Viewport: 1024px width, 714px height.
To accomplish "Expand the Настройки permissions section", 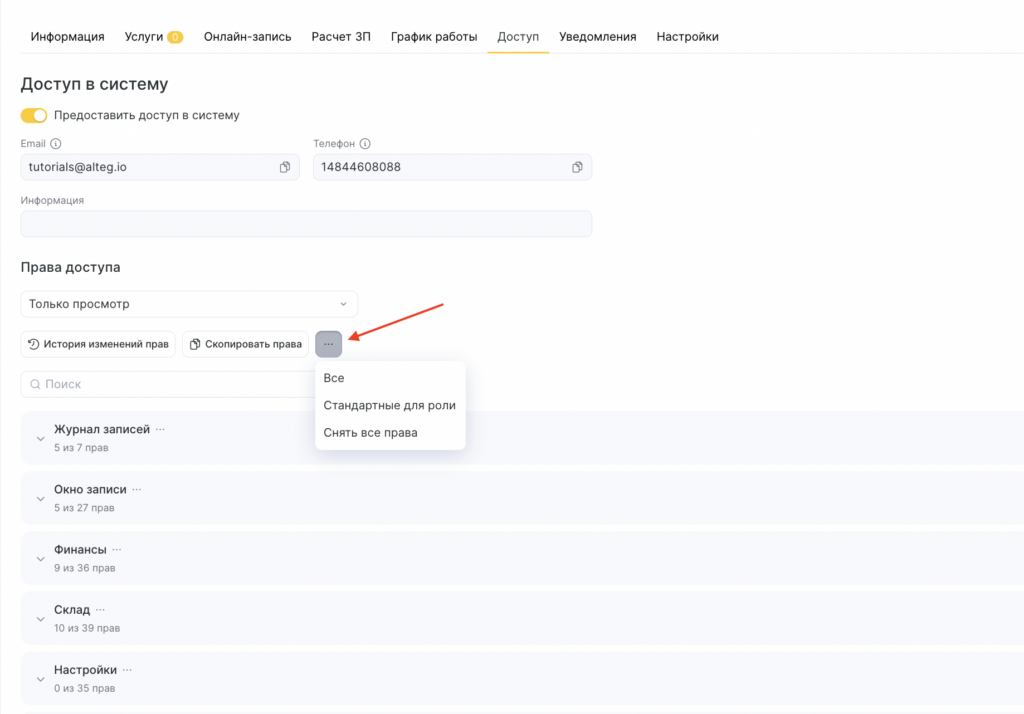I will point(40,679).
